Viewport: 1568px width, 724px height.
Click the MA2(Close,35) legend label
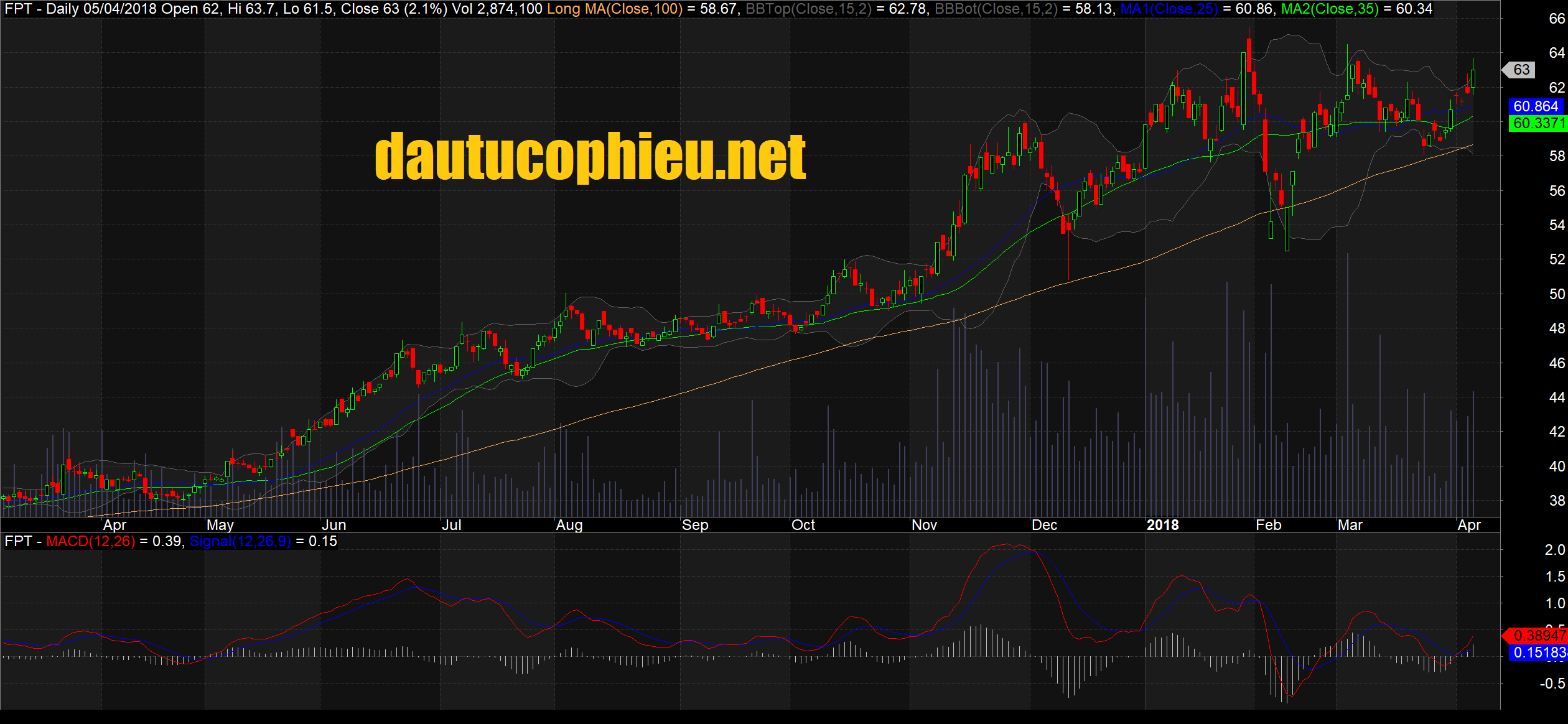pos(1329,9)
